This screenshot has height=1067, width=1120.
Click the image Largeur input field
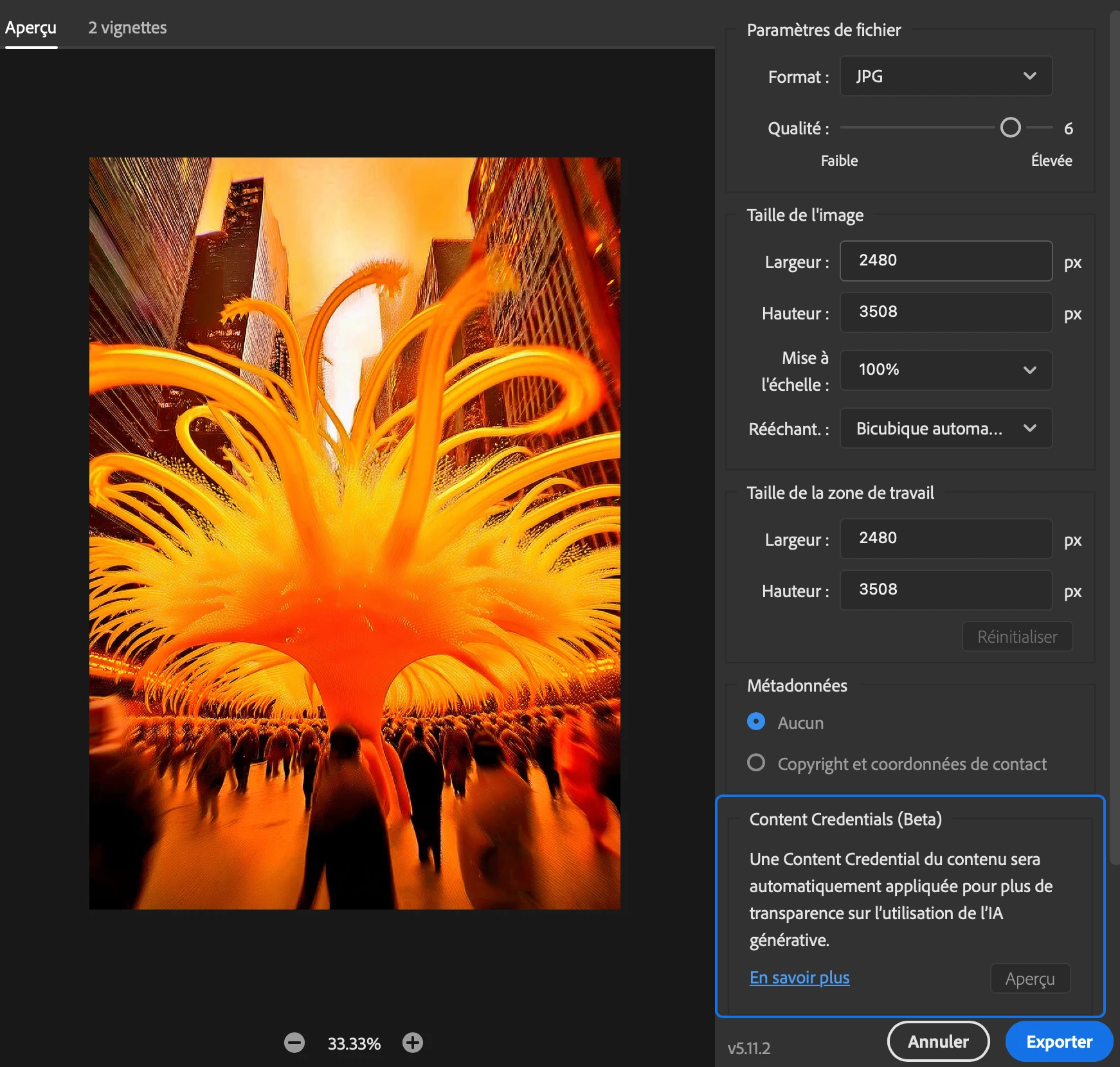pos(946,261)
